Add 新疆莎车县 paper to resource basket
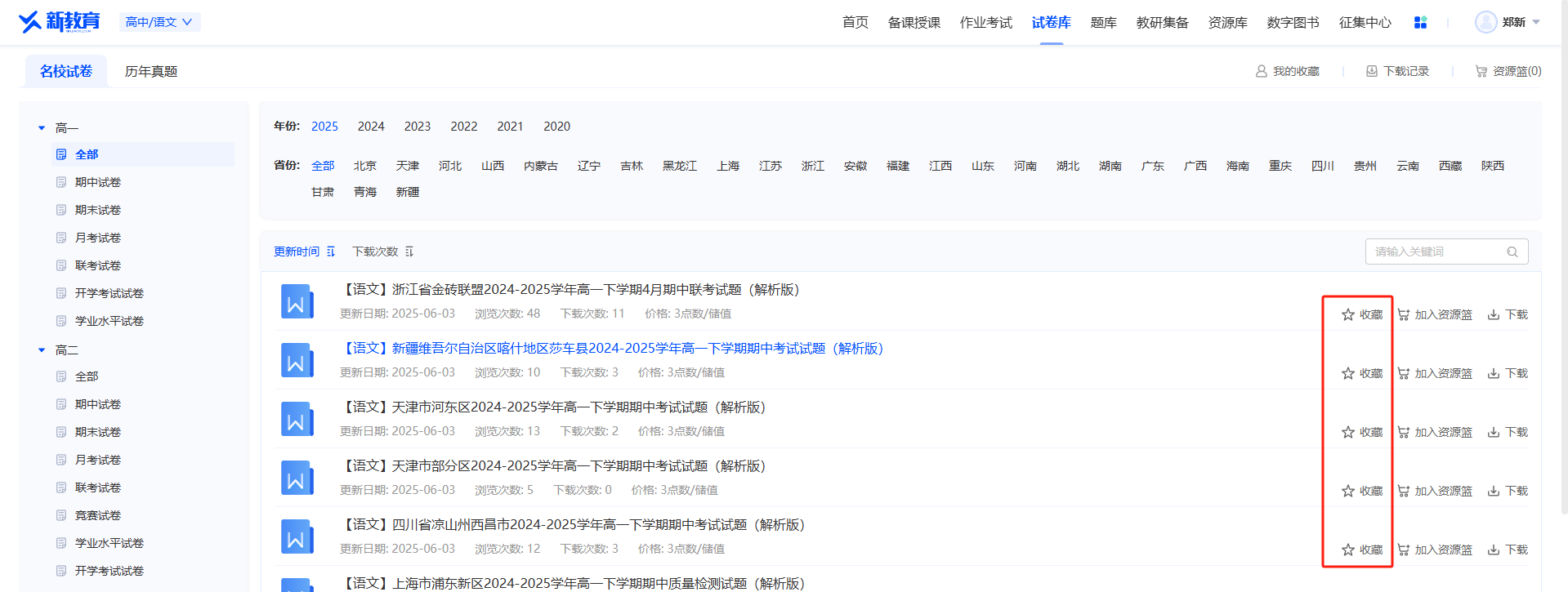The height and width of the screenshot is (592, 1568). click(x=1435, y=373)
